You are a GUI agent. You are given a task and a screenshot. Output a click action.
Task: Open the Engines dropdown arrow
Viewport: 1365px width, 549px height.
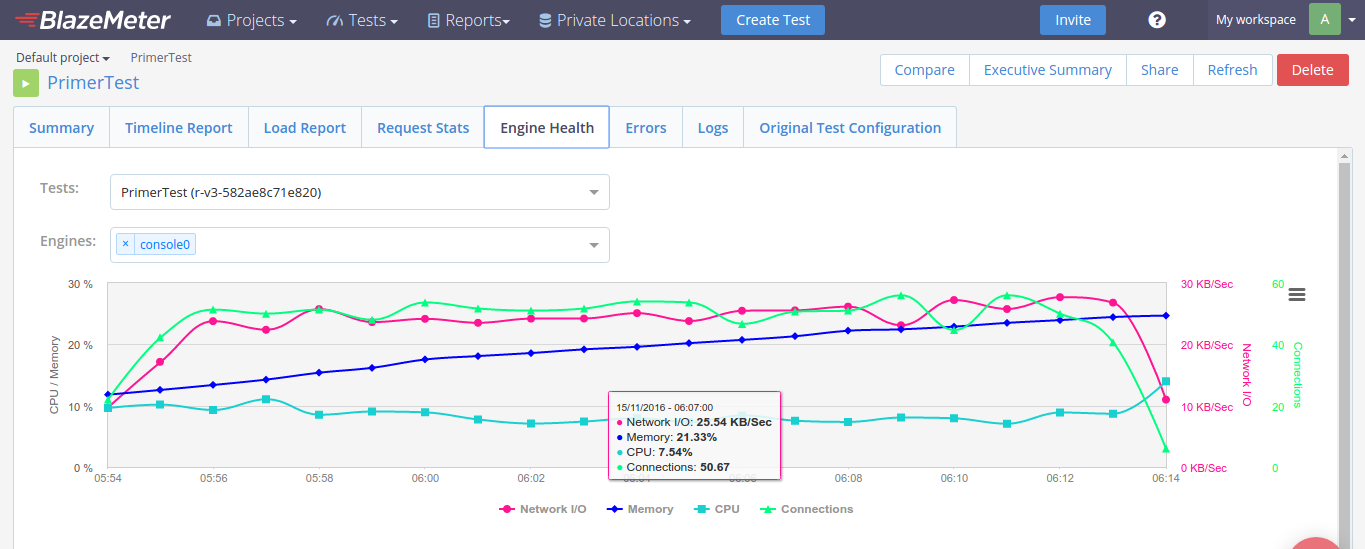tap(593, 245)
